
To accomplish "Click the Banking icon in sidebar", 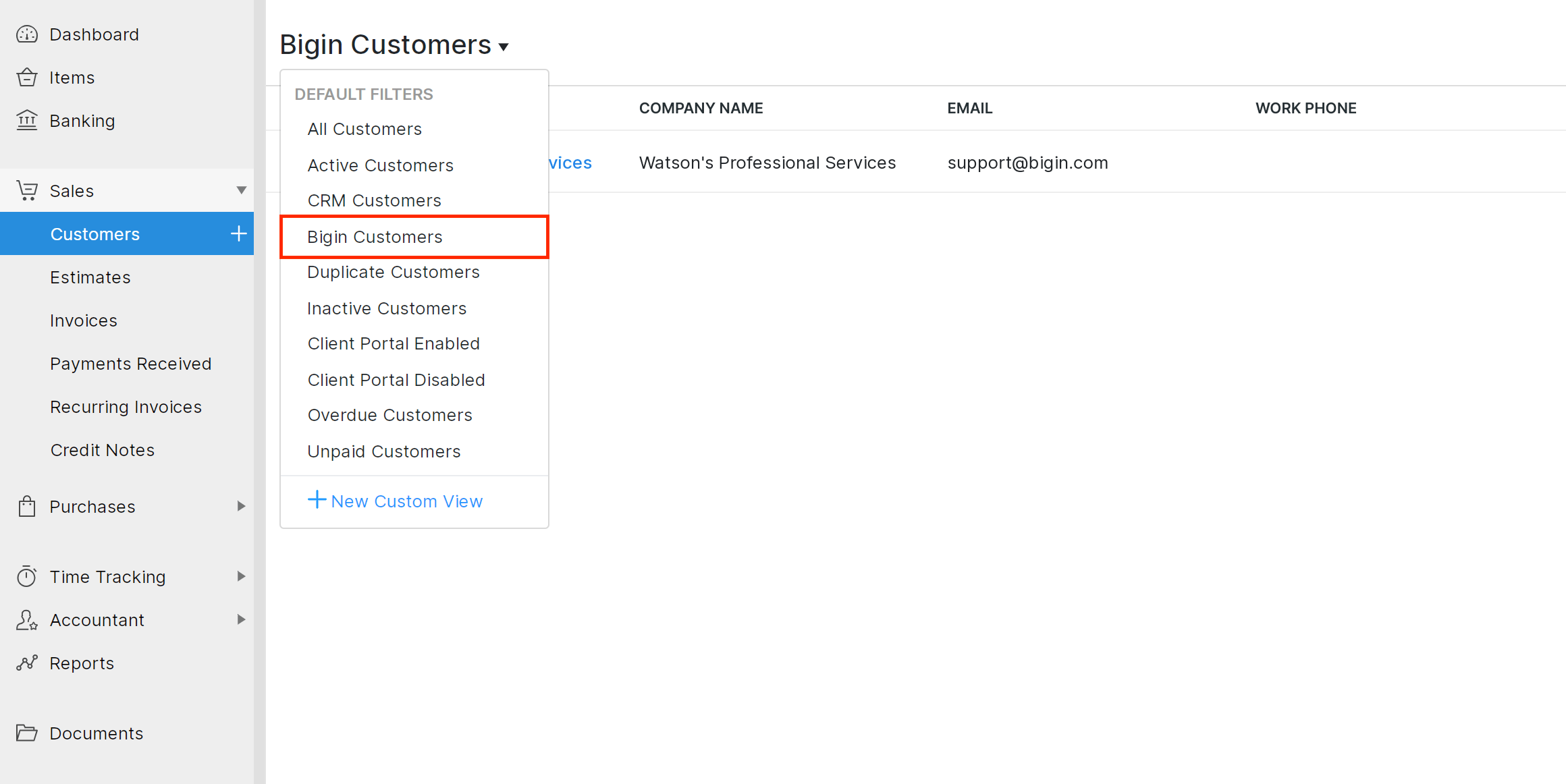I will pos(27,120).
